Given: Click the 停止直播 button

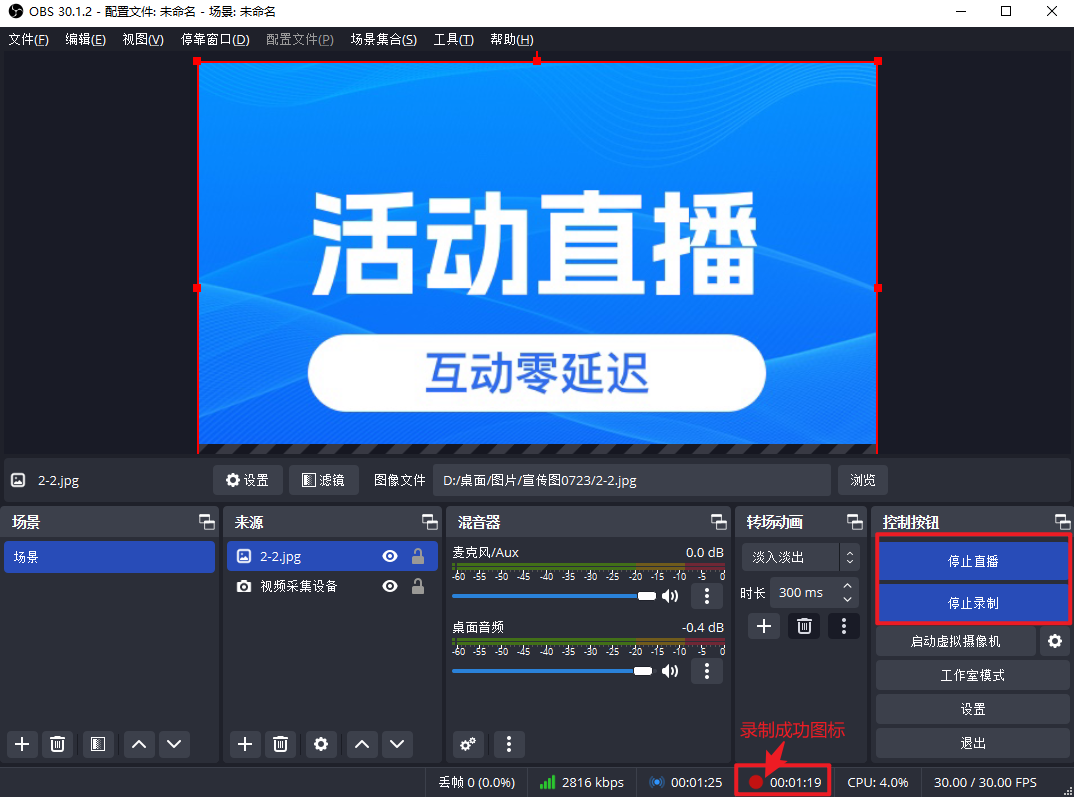Looking at the screenshot, I should [972, 561].
